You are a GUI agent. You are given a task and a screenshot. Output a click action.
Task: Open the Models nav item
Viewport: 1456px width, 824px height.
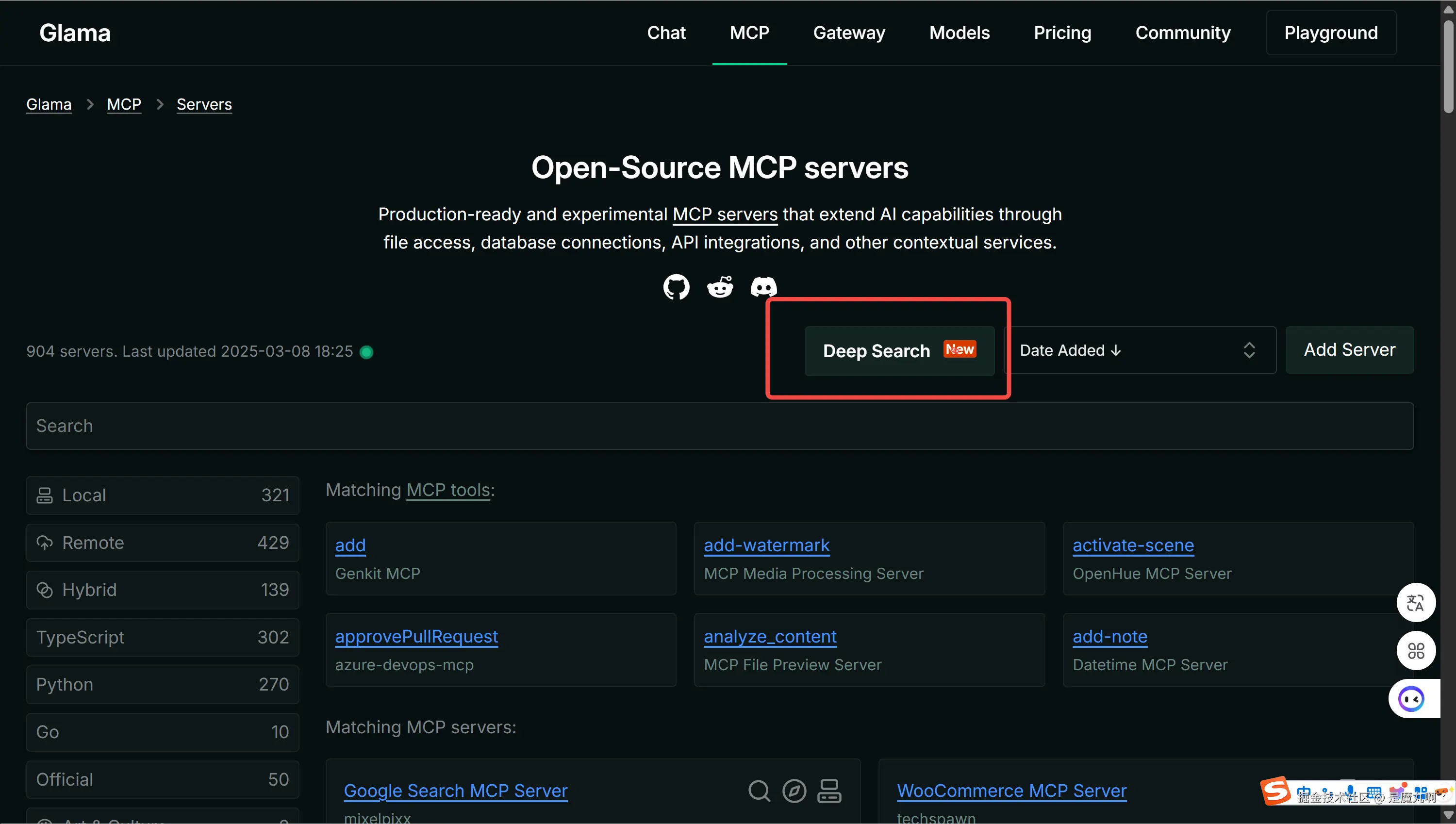[x=959, y=33]
